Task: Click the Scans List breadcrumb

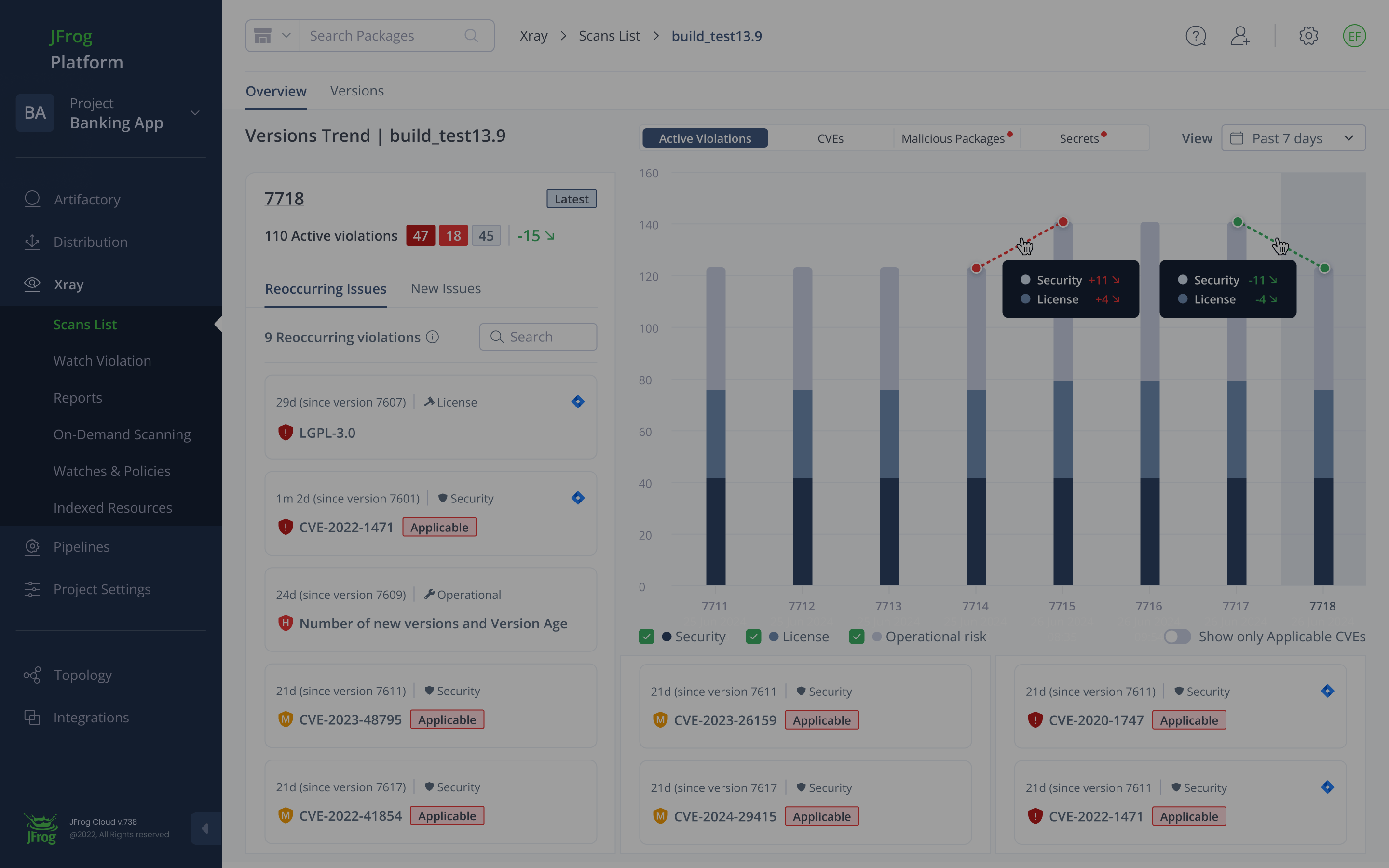Action: coord(609,36)
